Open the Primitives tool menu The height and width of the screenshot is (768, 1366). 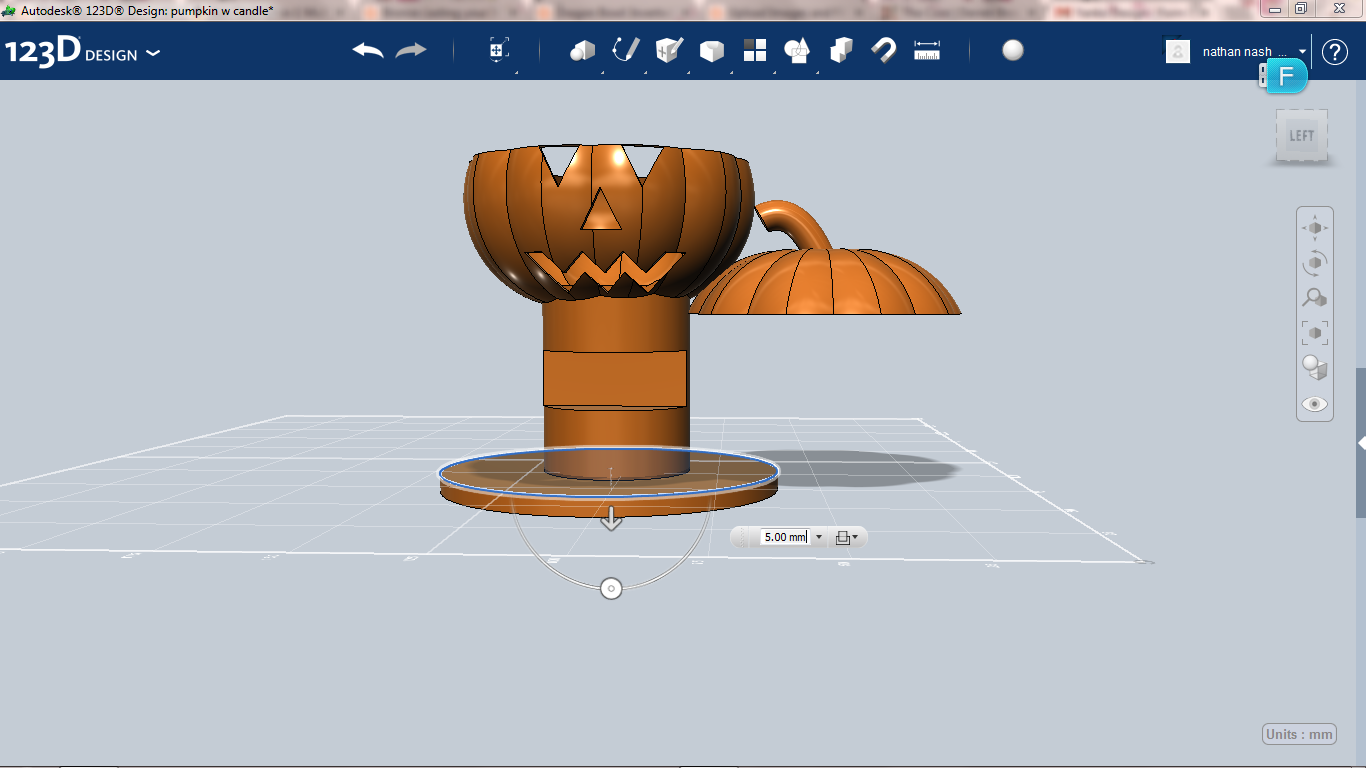tap(582, 51)
